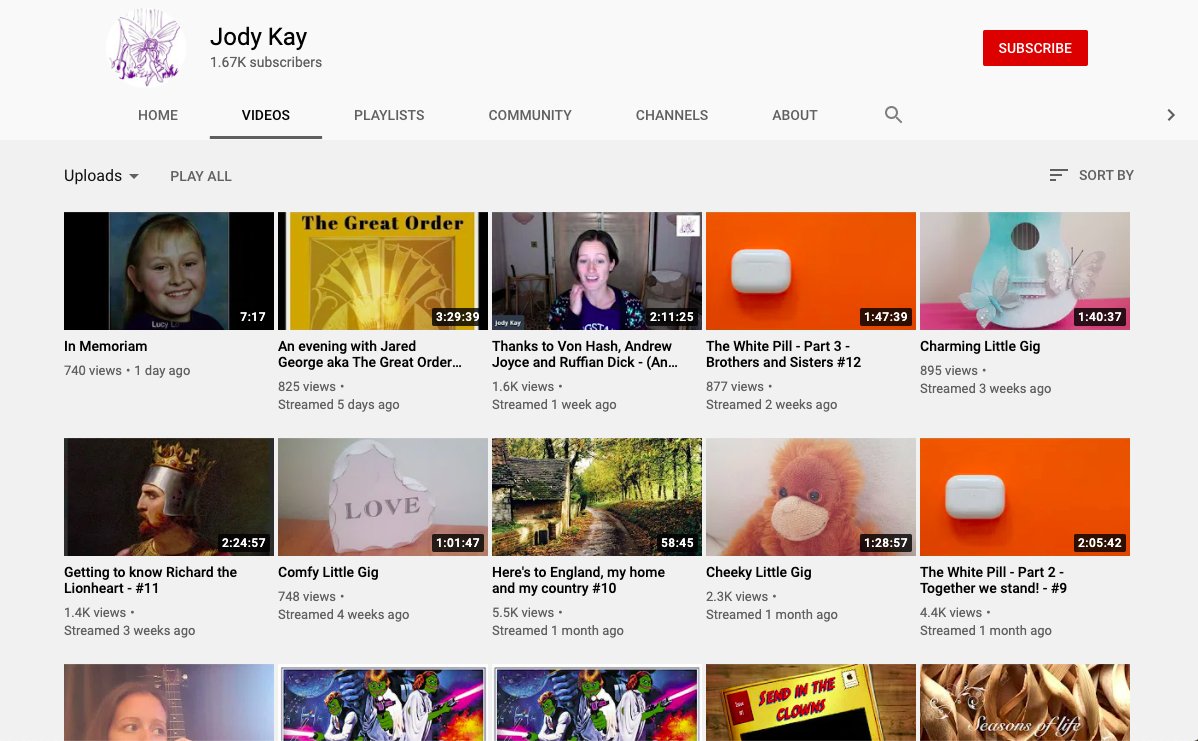Open Seasons of Life thumbnail
Screen dimensions: 1198x741
coord(1025,702)
